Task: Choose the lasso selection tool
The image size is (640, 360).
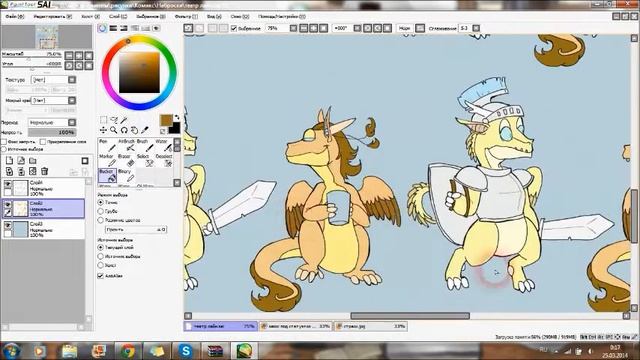Action: 114,120
